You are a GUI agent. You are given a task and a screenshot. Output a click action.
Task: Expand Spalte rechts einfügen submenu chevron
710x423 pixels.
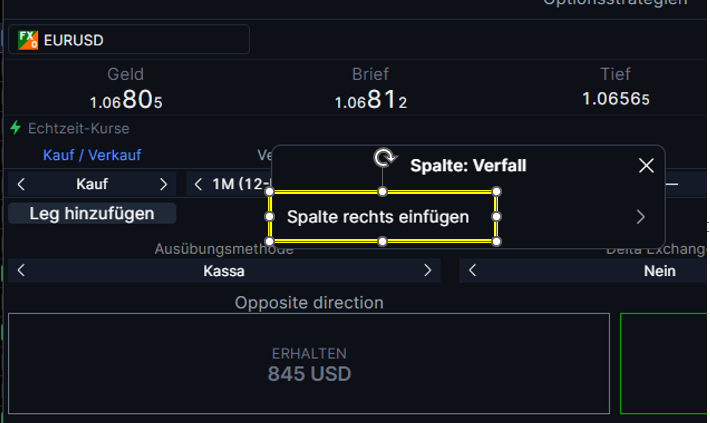640,217
